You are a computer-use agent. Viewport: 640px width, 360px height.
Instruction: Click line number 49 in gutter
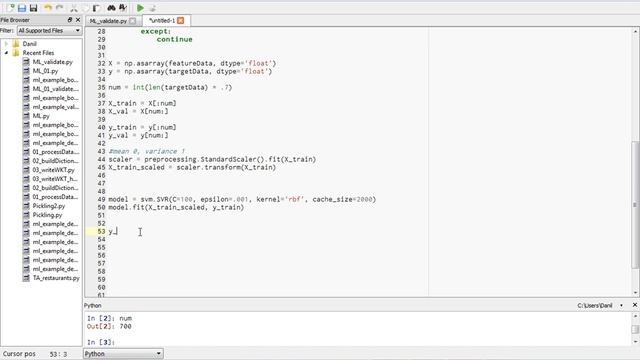(101, 200)
